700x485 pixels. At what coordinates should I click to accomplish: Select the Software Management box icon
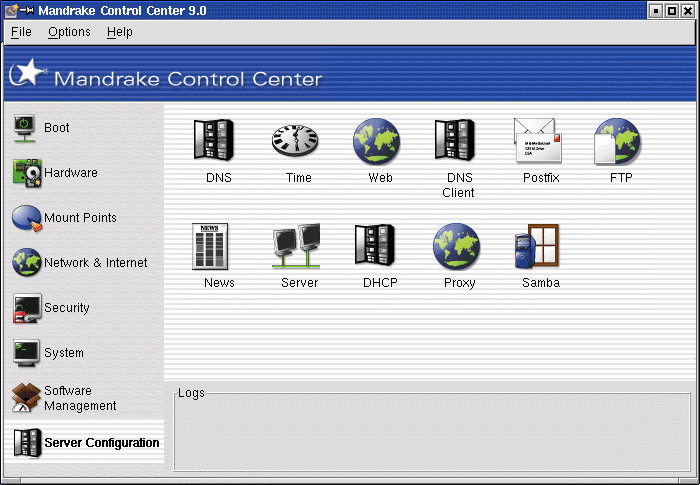(x=26, y=397)
